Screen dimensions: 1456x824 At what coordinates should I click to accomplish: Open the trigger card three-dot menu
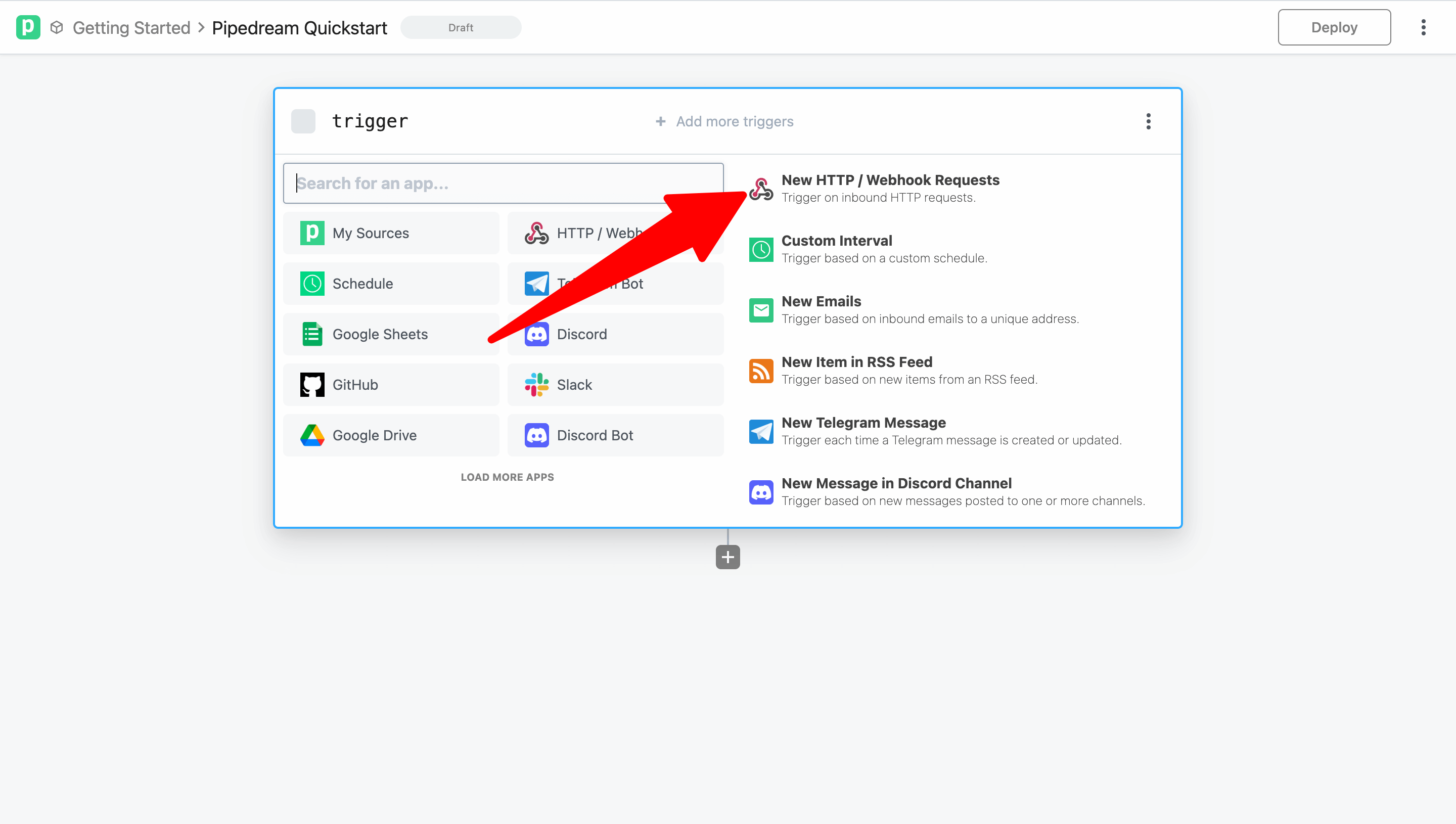[1148, 120]
